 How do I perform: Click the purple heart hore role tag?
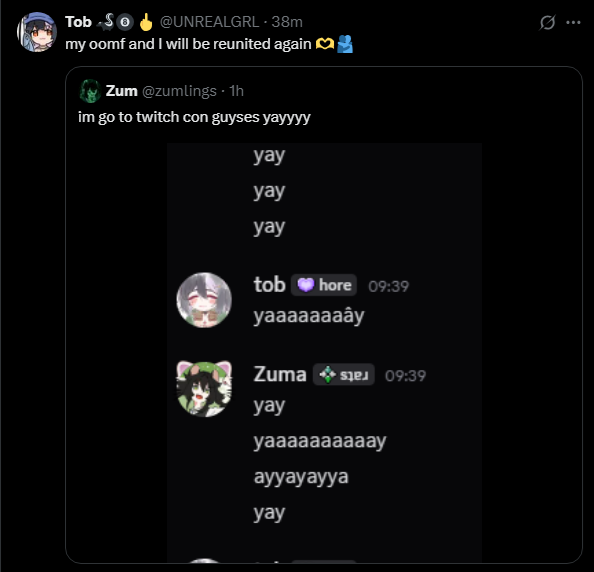tap(324, 285)
